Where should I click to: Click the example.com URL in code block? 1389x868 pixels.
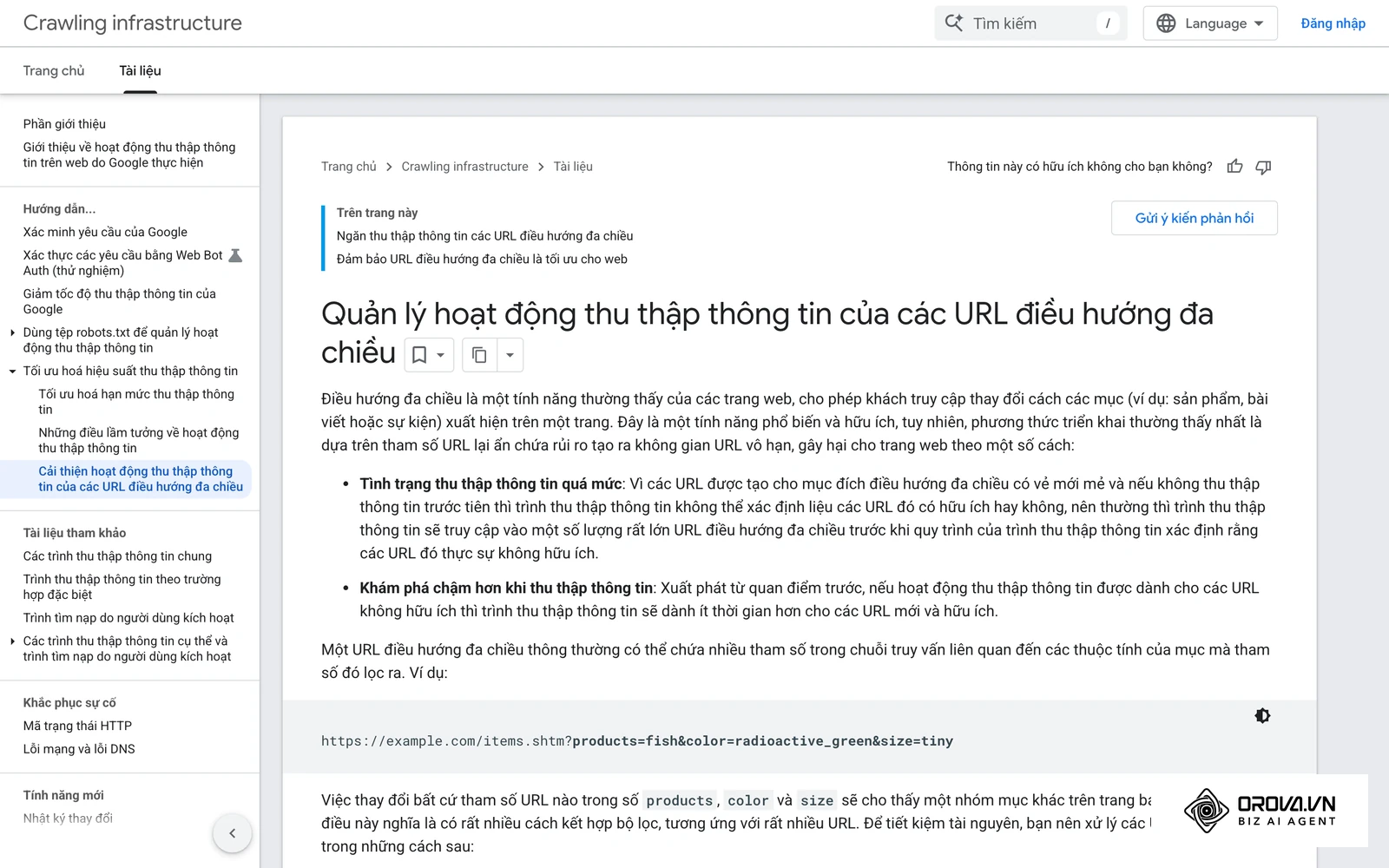click(637, 741)
